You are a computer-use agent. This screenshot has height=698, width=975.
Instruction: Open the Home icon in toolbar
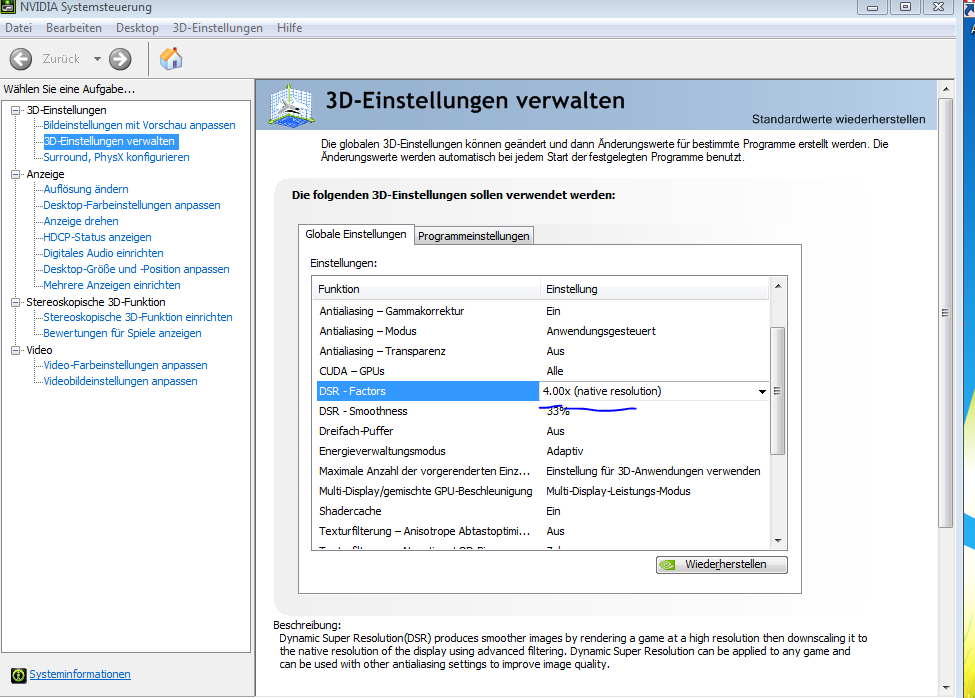point(171,58)
